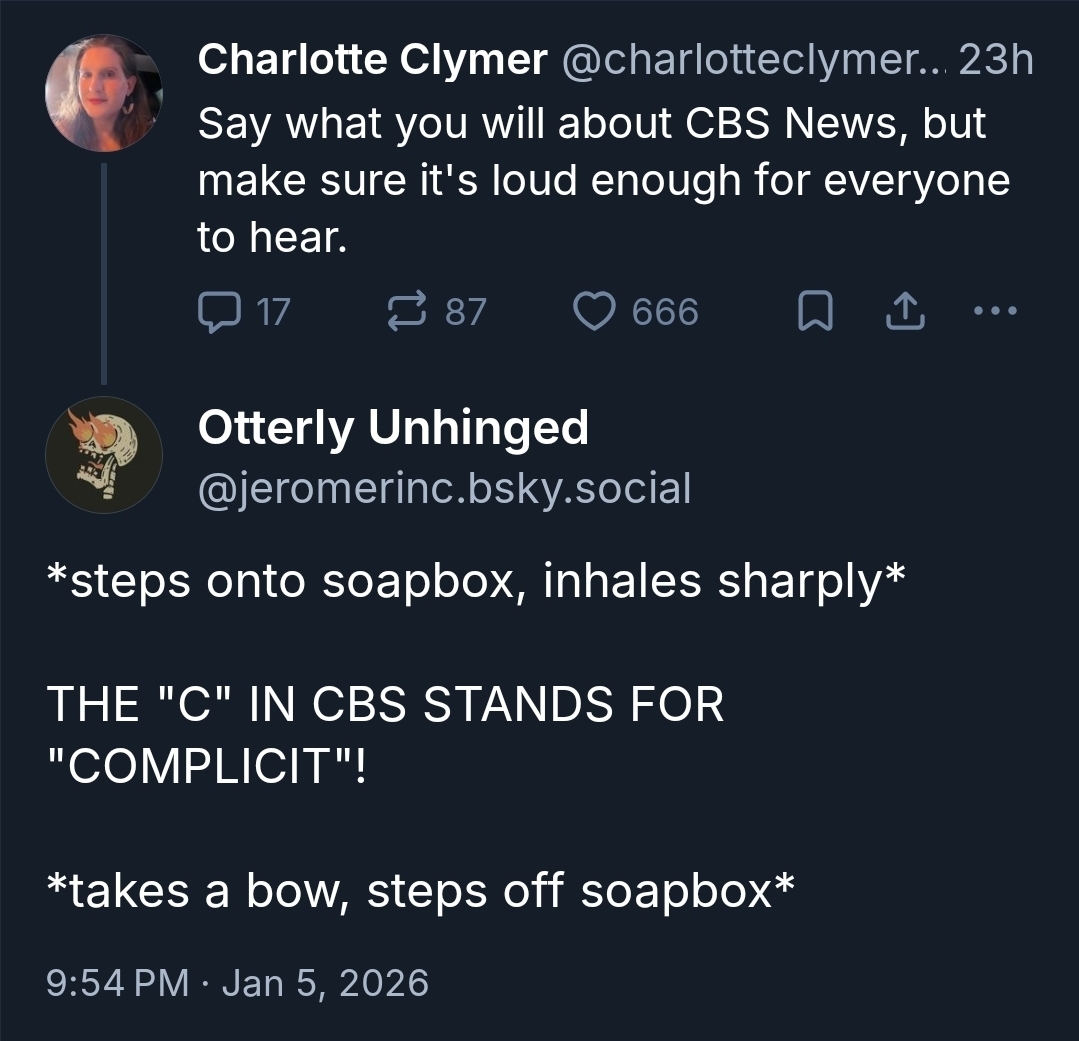Viewport: 1079px width, 1041px height.
Task: Visit the Otterly Unhinged profile name
Action: [x=393, y=429]
